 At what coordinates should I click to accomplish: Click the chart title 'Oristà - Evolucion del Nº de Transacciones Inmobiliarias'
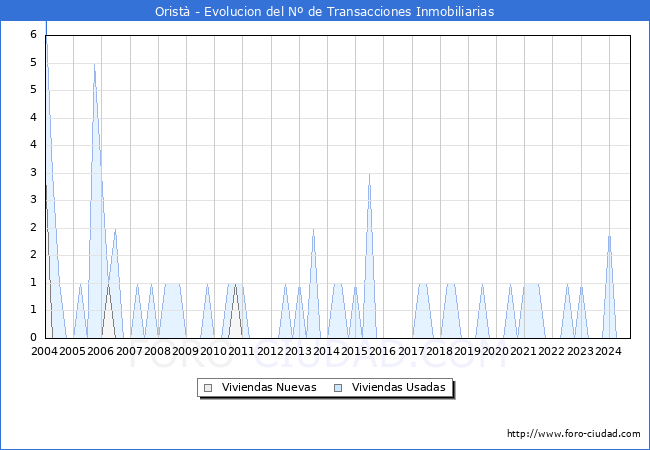[x=325, y=11]
